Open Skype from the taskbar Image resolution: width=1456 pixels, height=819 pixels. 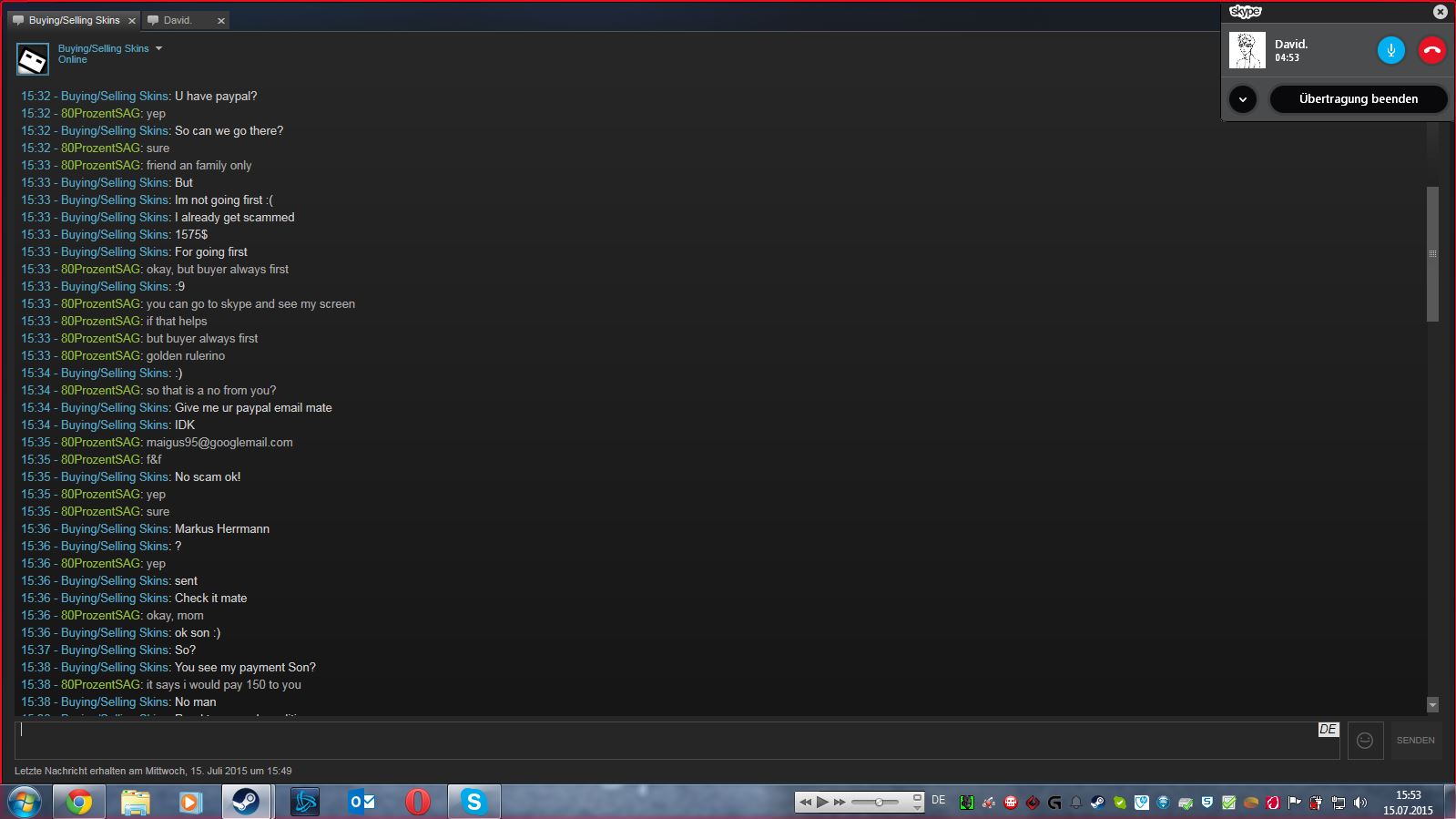coord(473,802)
